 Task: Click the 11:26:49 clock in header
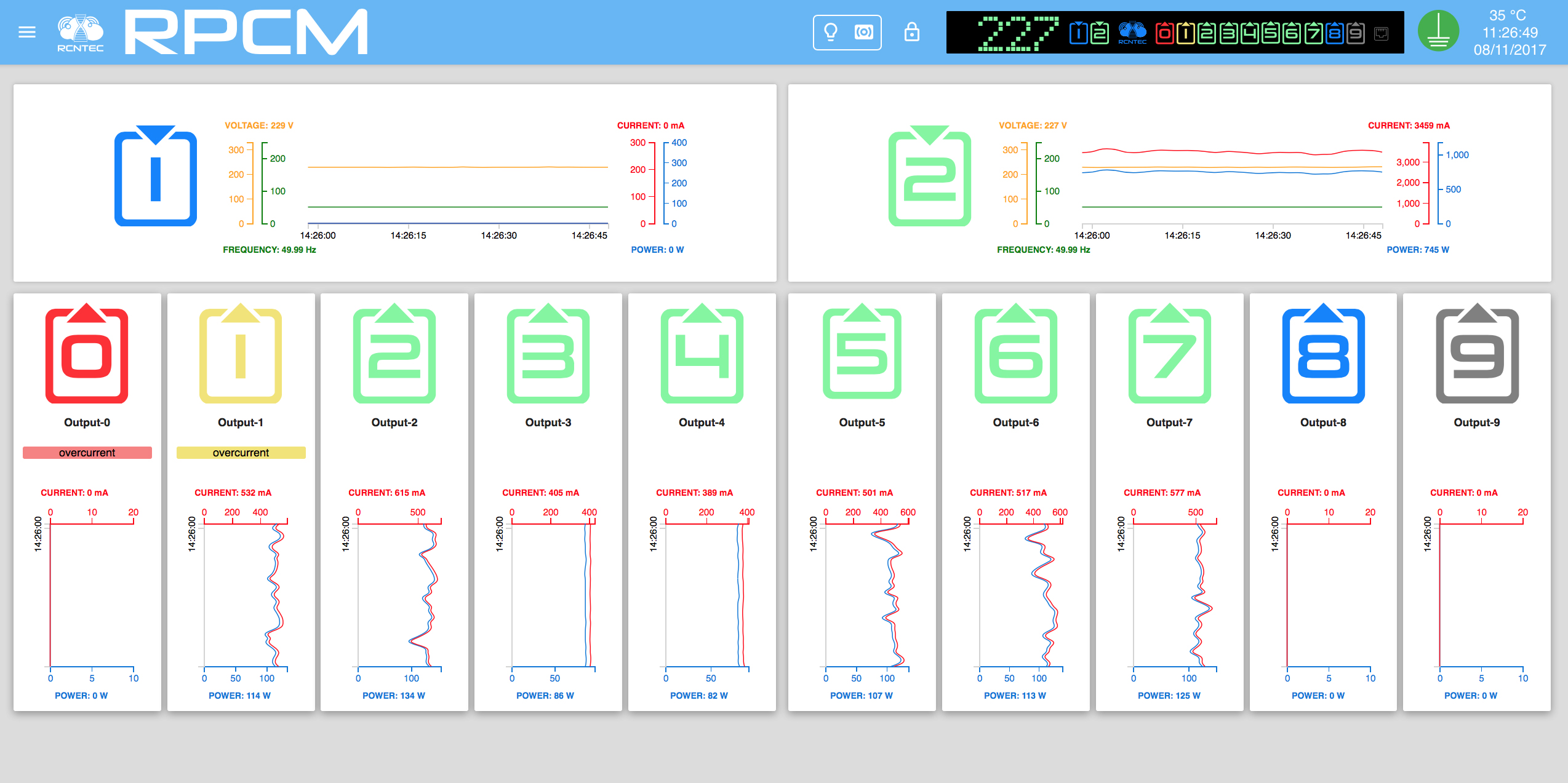(1510, 33)
